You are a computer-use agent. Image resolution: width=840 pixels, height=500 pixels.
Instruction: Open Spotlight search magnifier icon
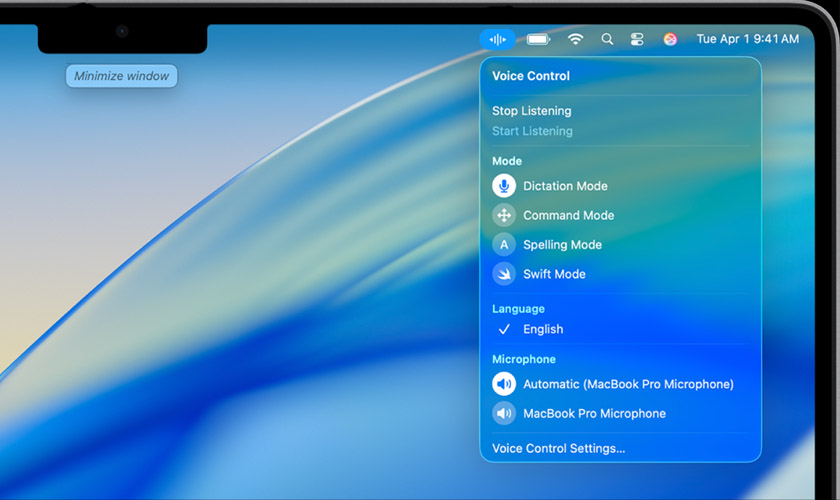pyautogui.click(x=607, y=39)
